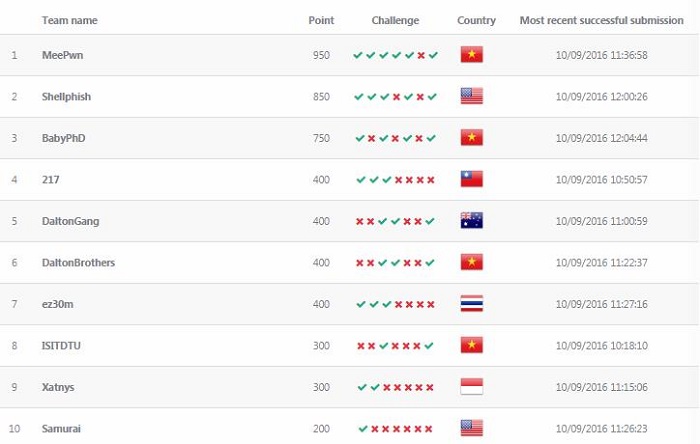Select the DaltonBrothers team name

click(78, 263)
